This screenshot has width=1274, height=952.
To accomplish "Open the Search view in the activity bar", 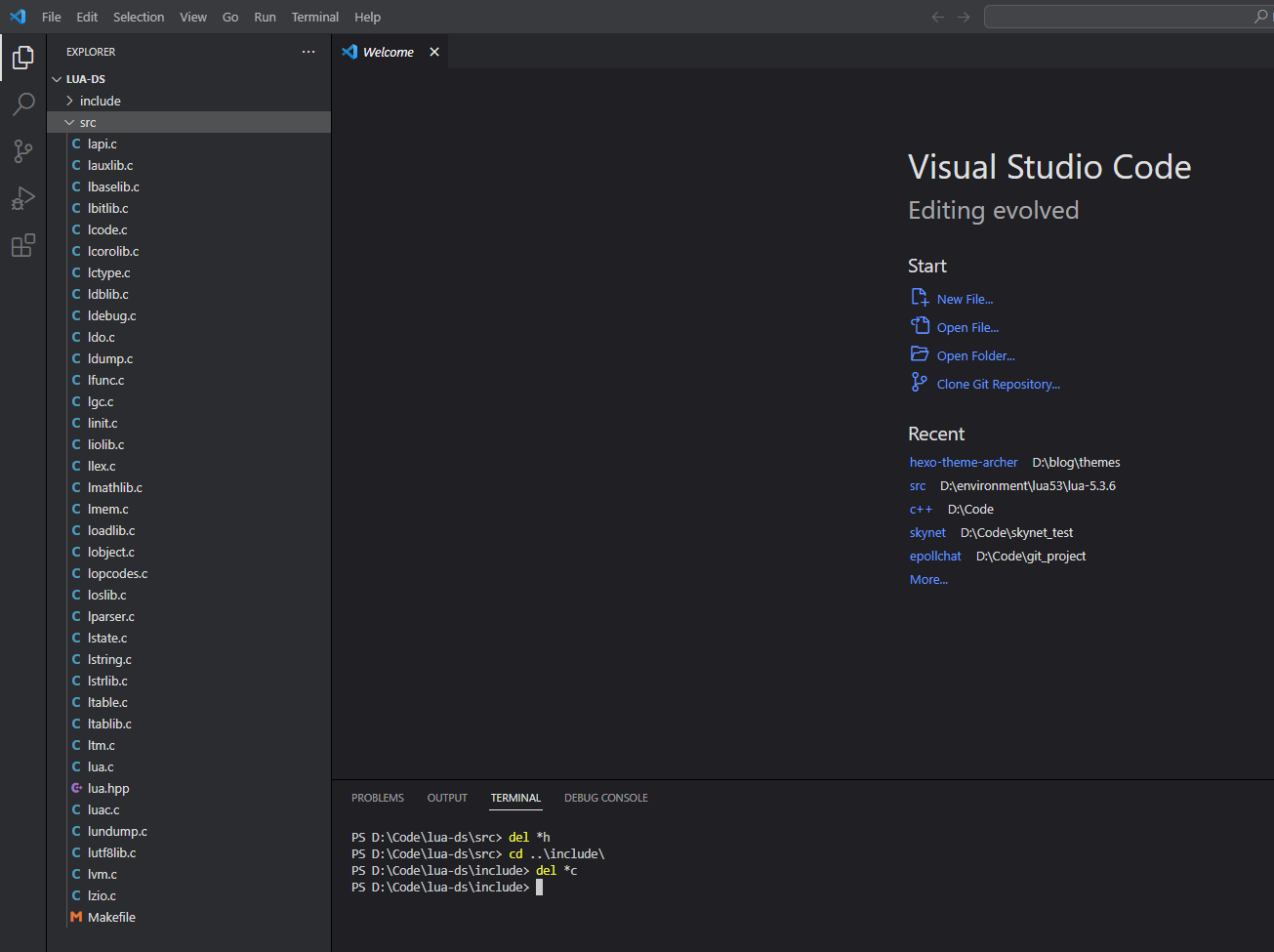I will pyautogui.click(x=23, y=103).
